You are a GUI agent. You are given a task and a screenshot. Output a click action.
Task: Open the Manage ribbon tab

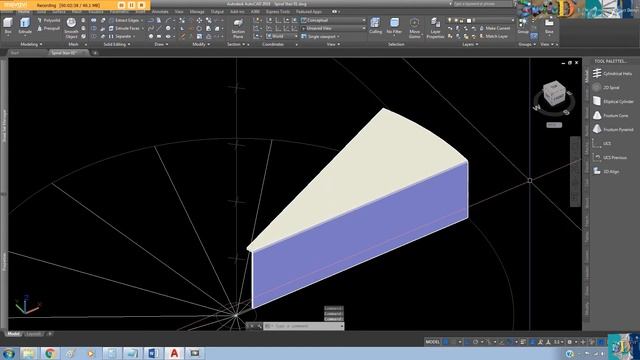[197, 12]
